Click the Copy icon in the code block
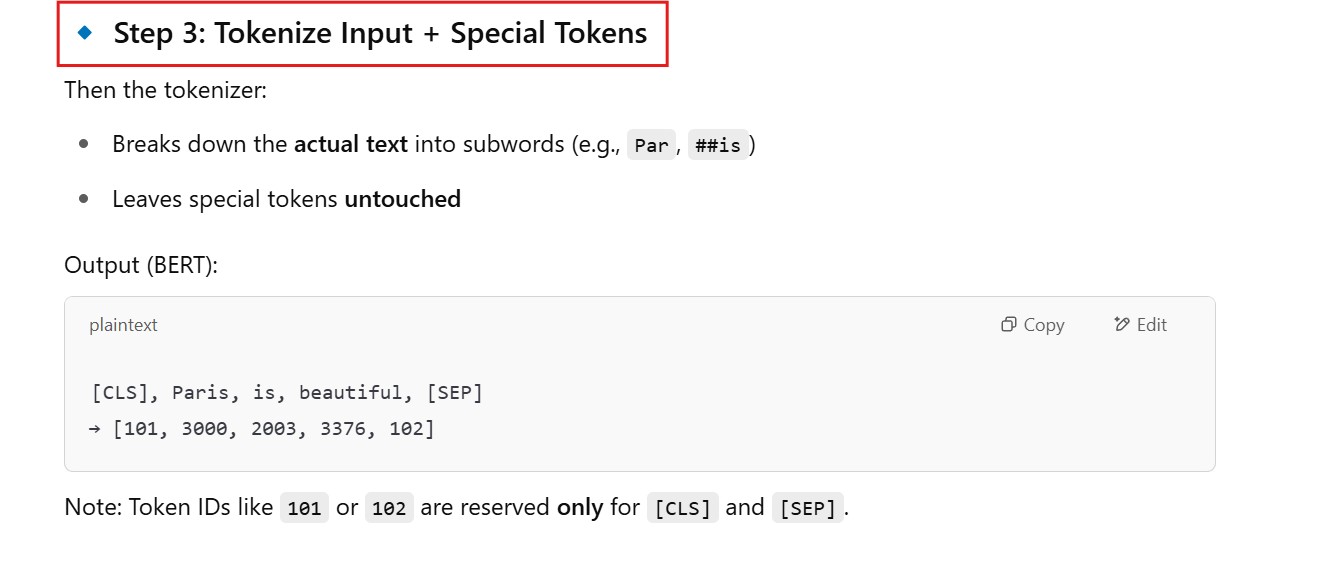This screenshot has width=1333, height=578. pyautogui.click(x=1009, y=325)
